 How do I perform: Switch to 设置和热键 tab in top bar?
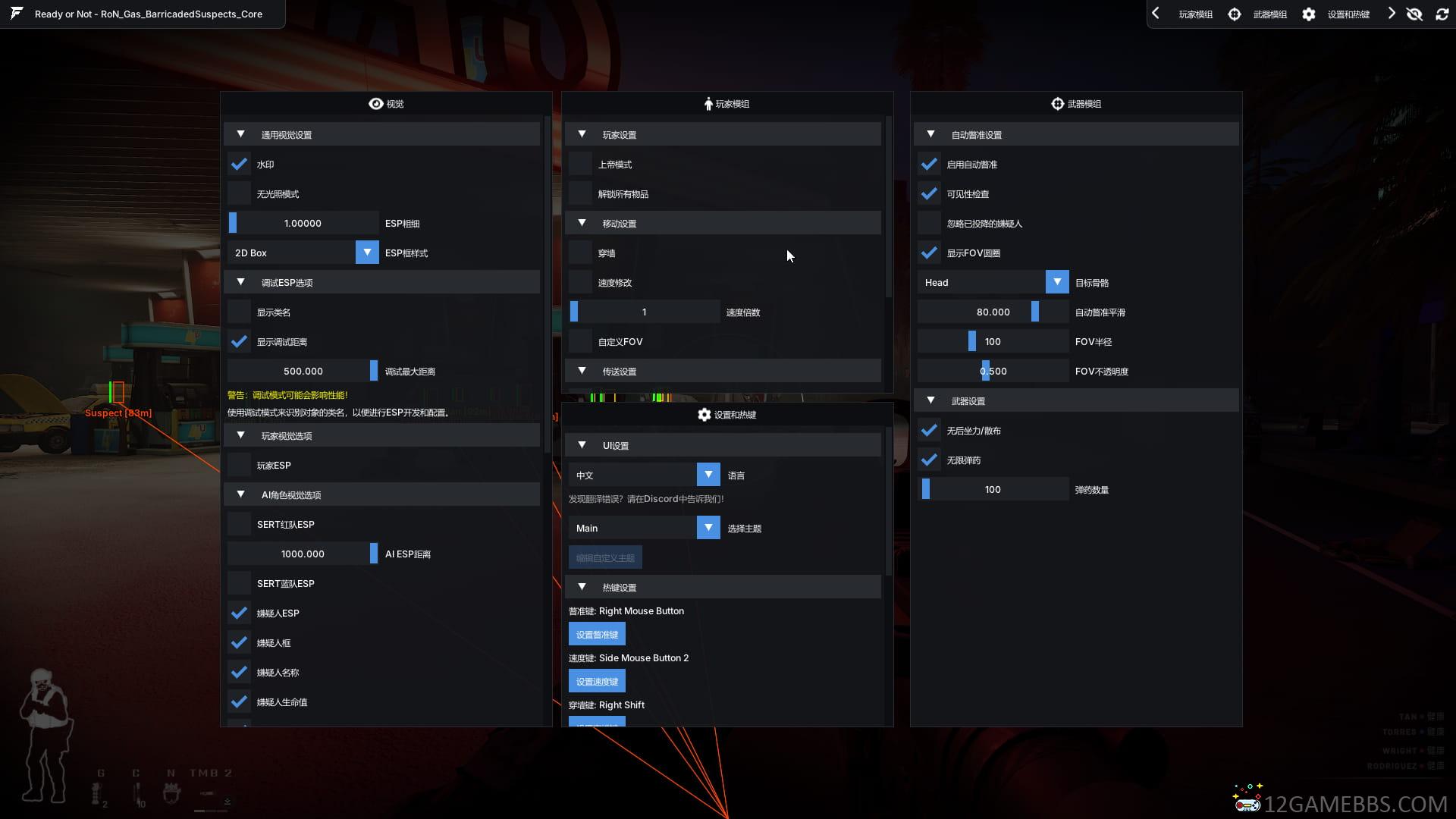[x=1348, y=14]
